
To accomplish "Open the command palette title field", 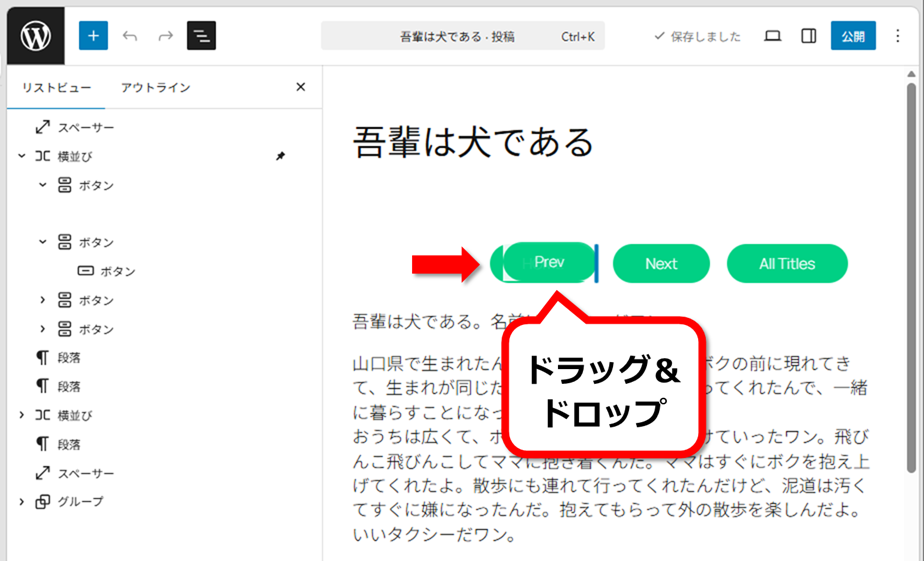I will 462,36.
